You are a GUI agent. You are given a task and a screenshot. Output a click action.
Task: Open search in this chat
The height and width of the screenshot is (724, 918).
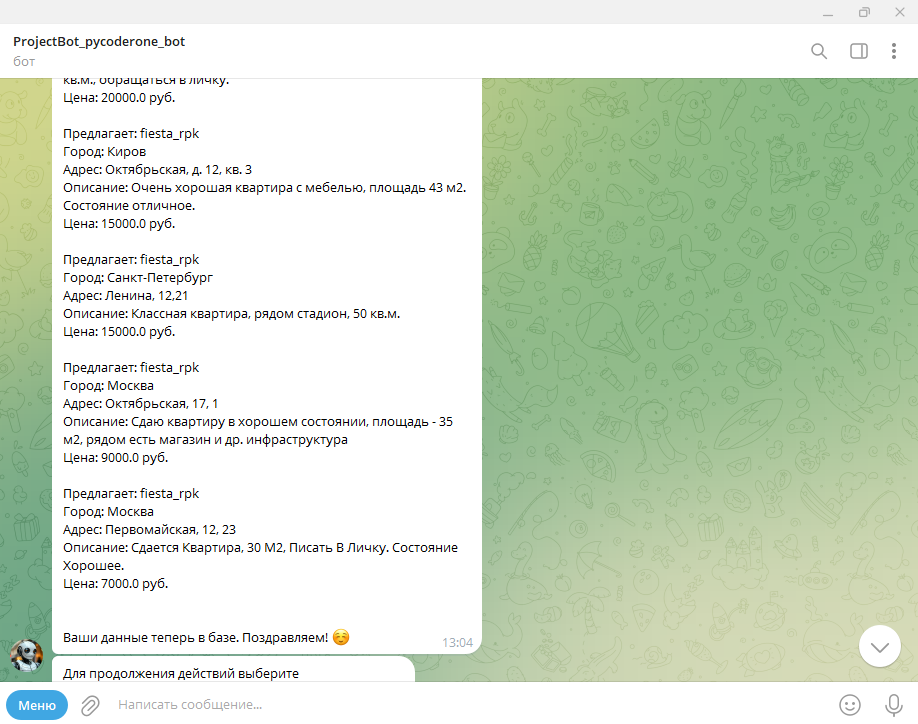click(x=818, y=52)
